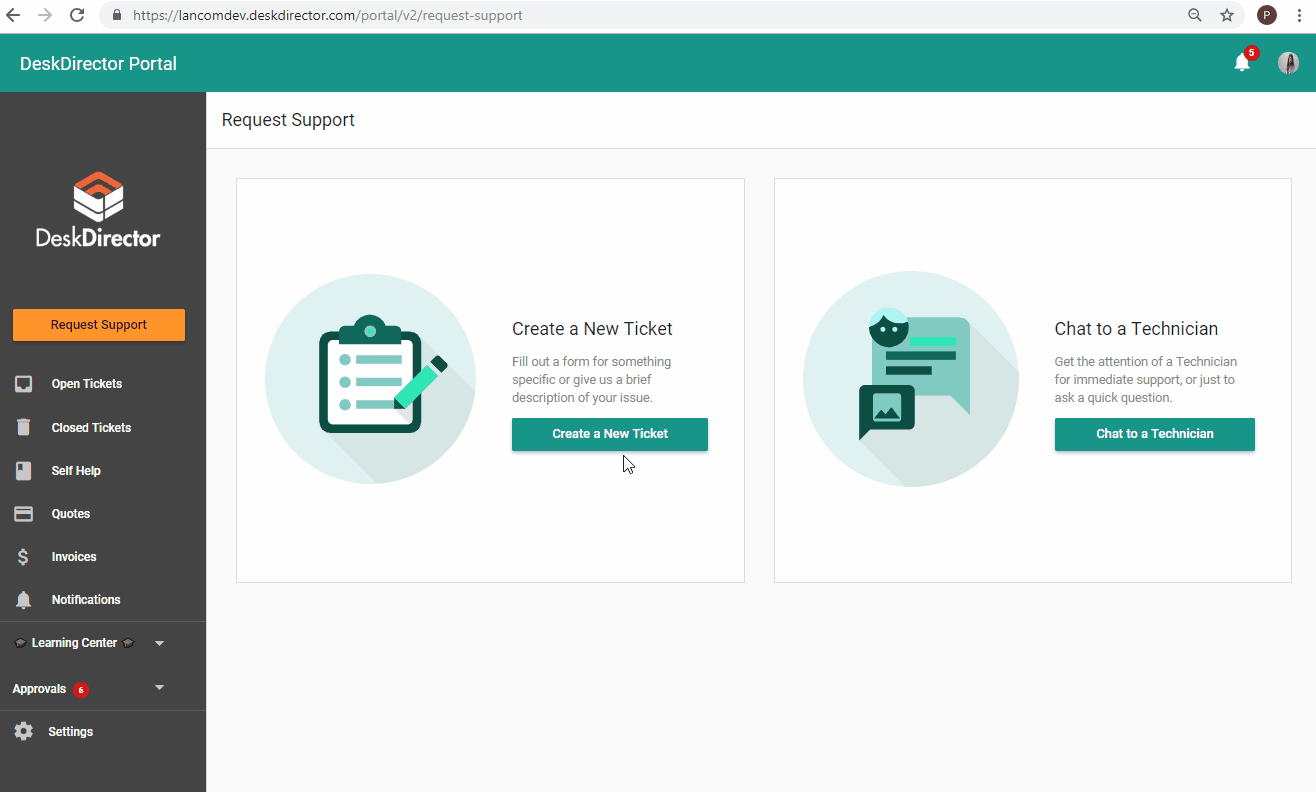
Task: Click the Invoices dollar icon
Action: [x=23, y=557]
